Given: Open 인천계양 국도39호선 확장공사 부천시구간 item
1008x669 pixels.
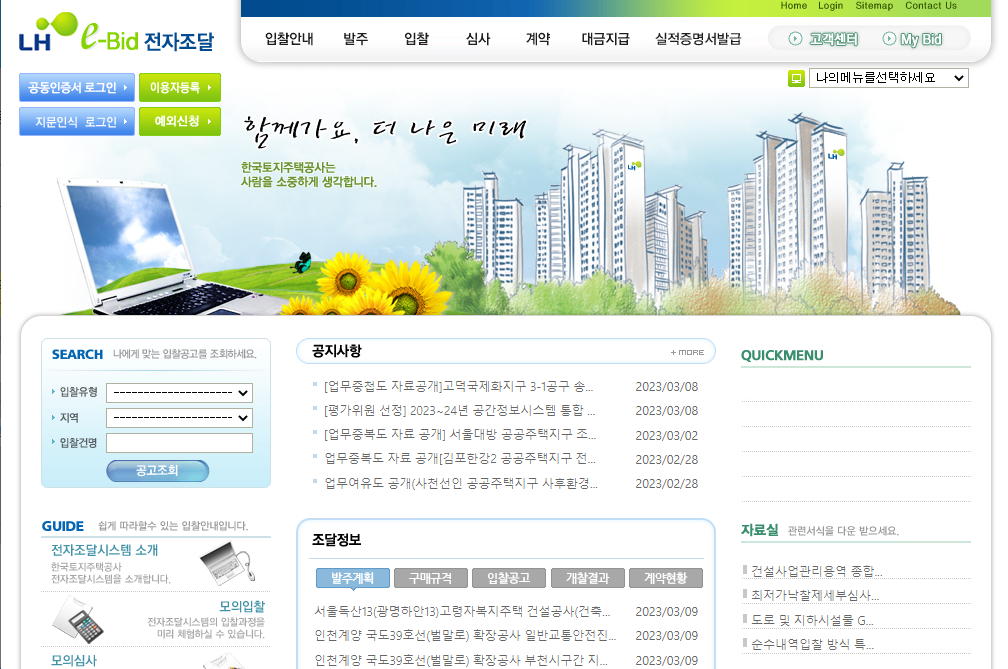Looking at the screenshot, I should [x=460, y=660].
